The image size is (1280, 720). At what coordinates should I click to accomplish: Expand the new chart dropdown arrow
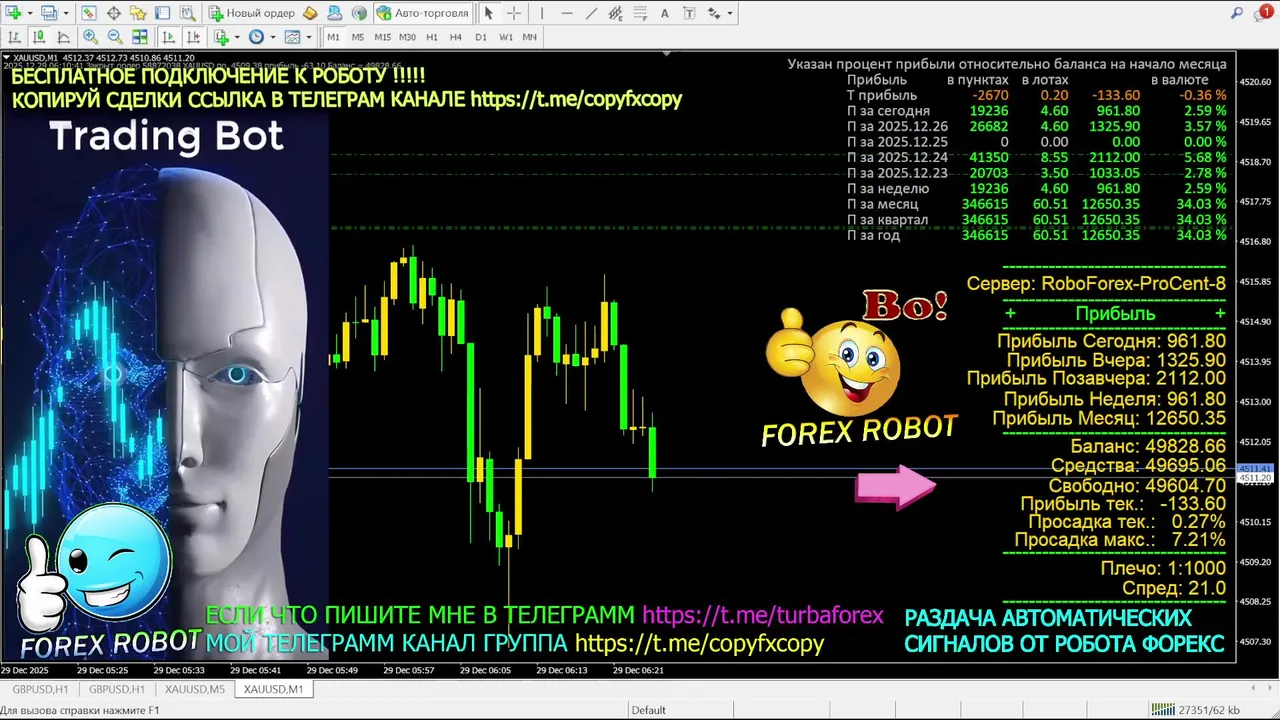(30, 13)
